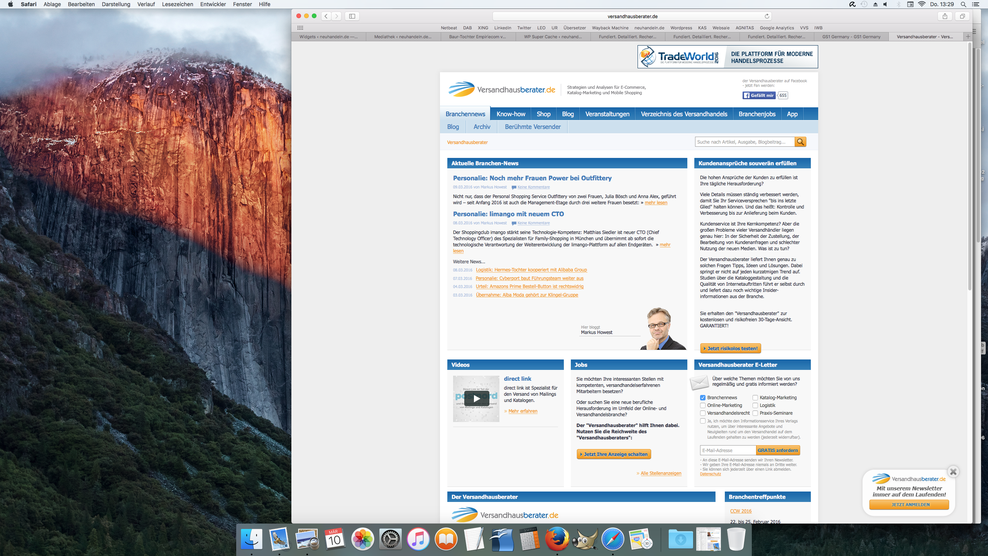Image resolution: width=988 pixels, height=556 pixels.
Task: Open Finder from the Dock
Action: coord(251,539)
